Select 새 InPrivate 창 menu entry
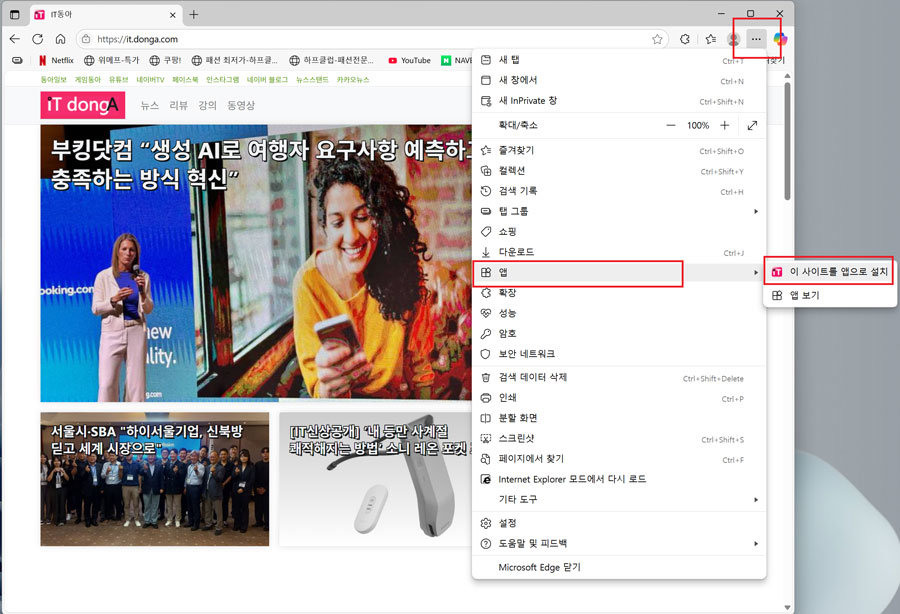 click(x=528, y=101)
